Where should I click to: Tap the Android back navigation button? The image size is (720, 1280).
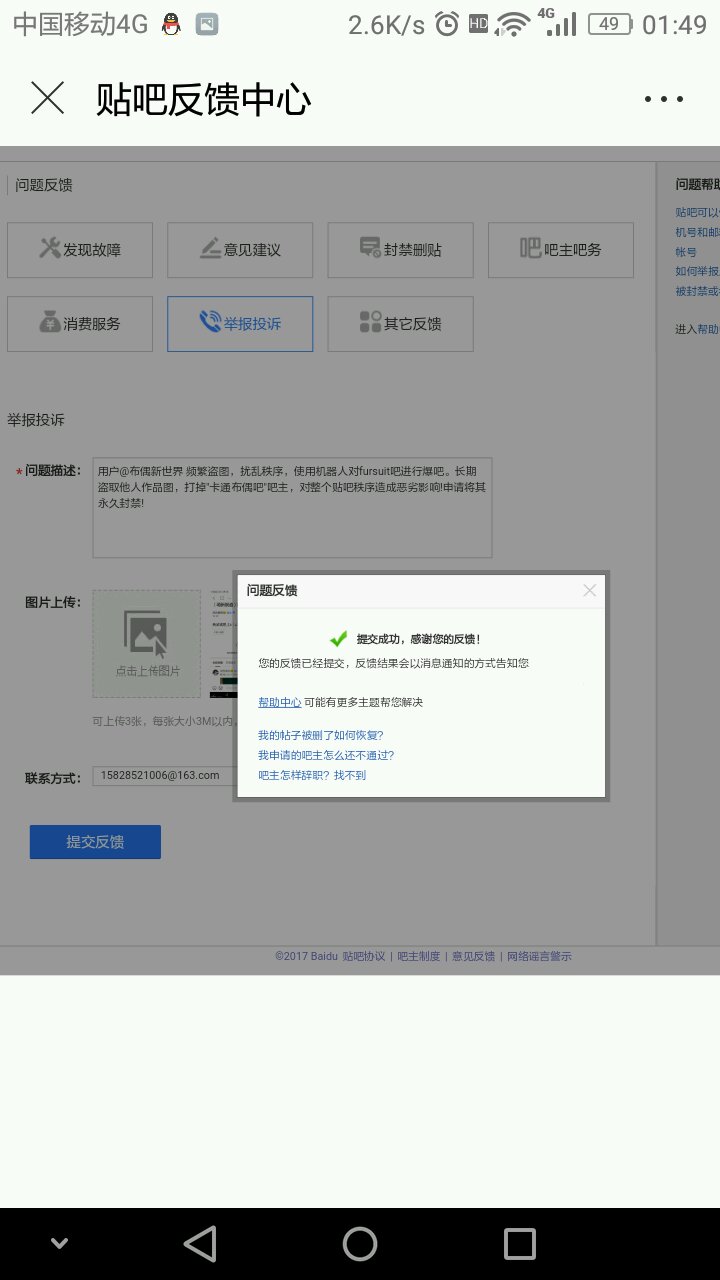pyautogui.click(x=200, y=1244)
